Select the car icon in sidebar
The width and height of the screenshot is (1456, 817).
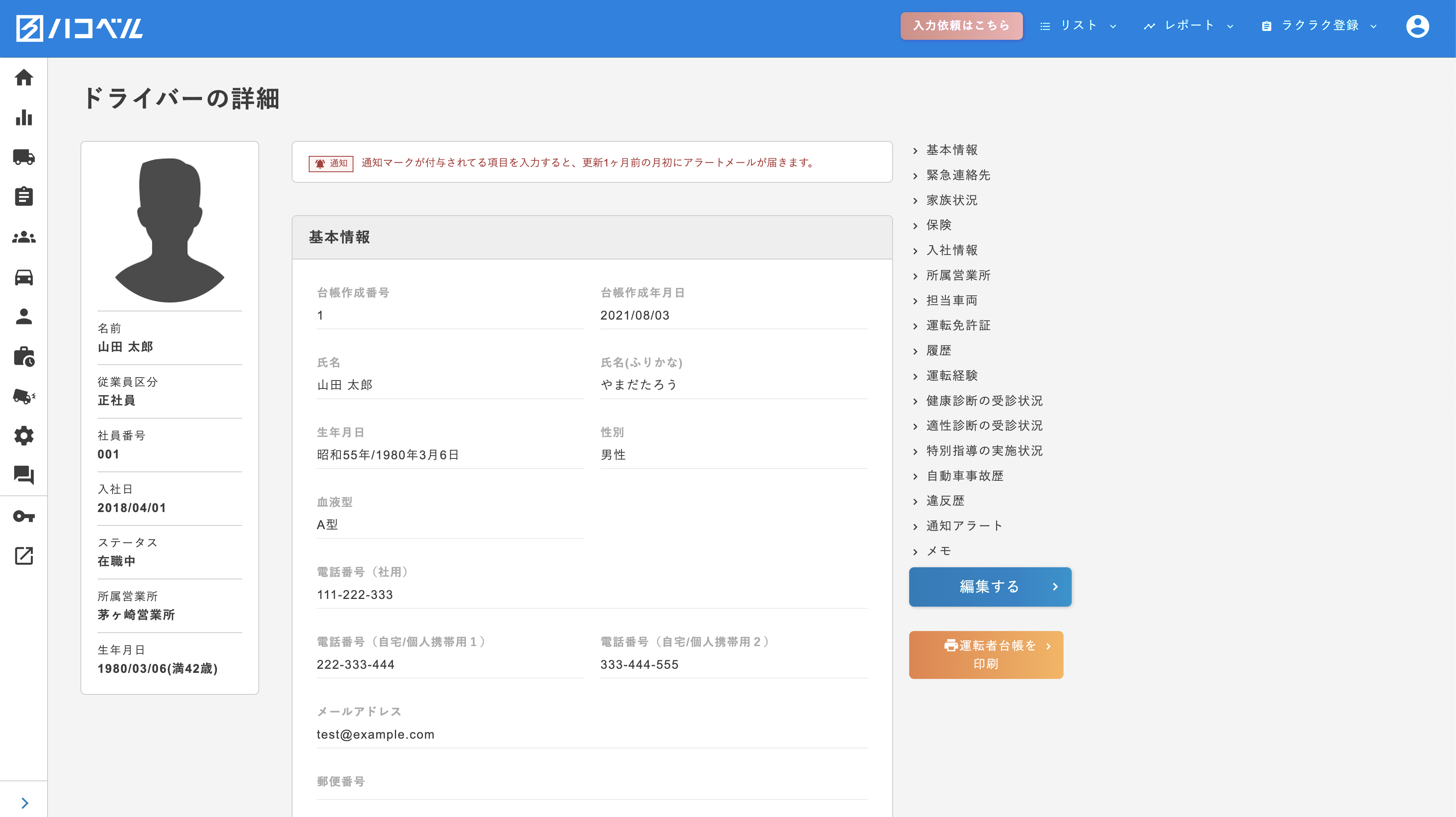(x=24, y=277)
